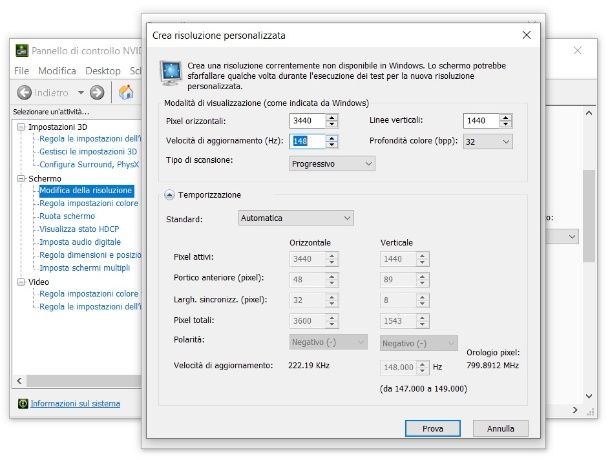Increase Pixel orizzontali with up arrow

(331, 118)
